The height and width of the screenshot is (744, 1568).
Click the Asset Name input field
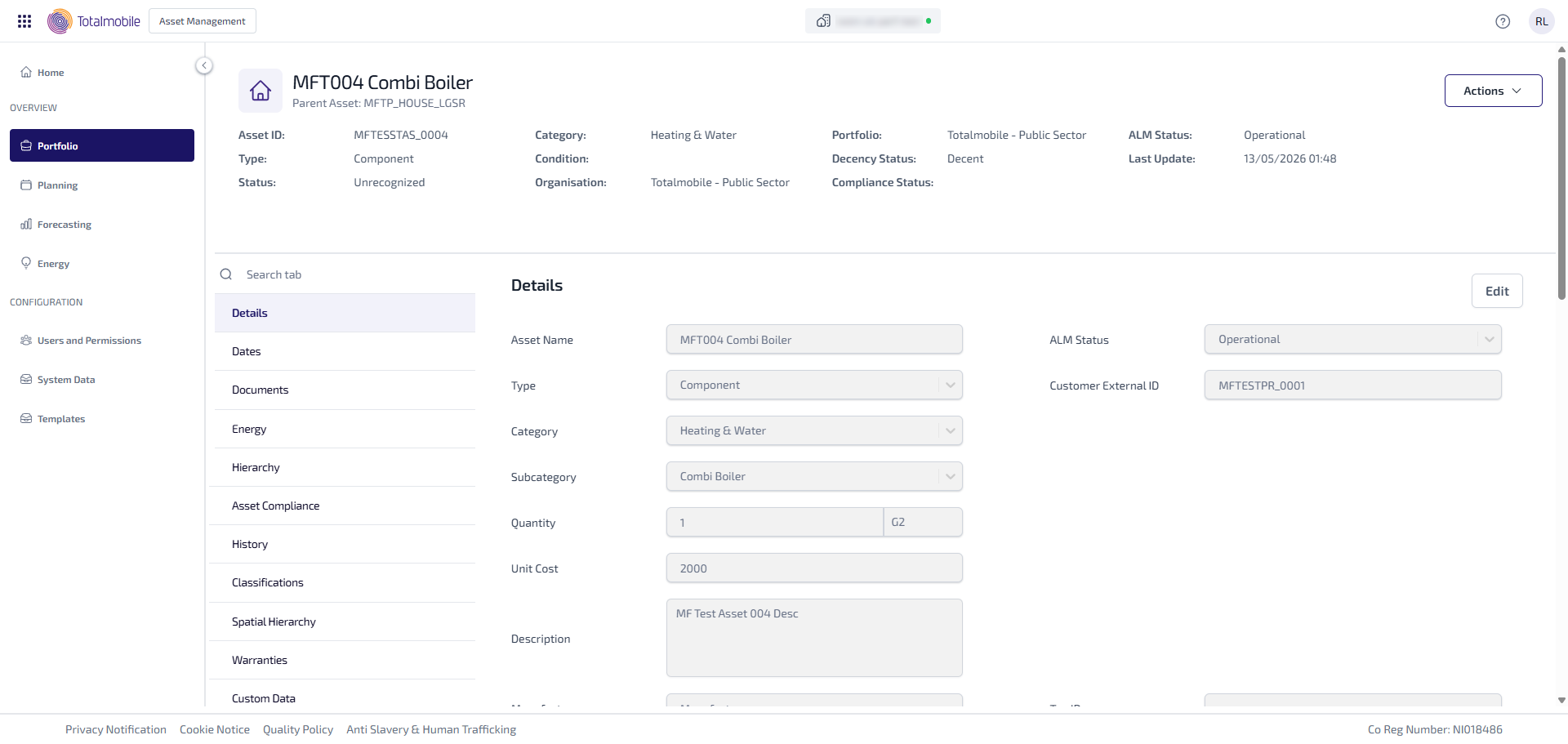pos(814,340)
